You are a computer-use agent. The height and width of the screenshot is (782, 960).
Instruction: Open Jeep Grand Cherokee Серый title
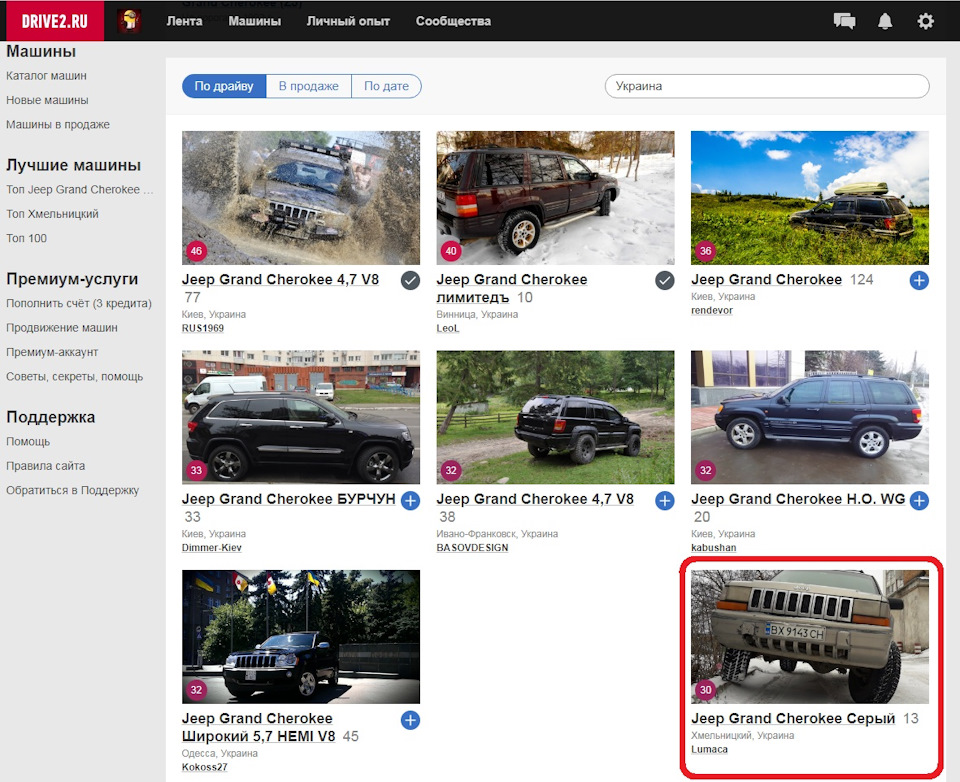[793, 719]
